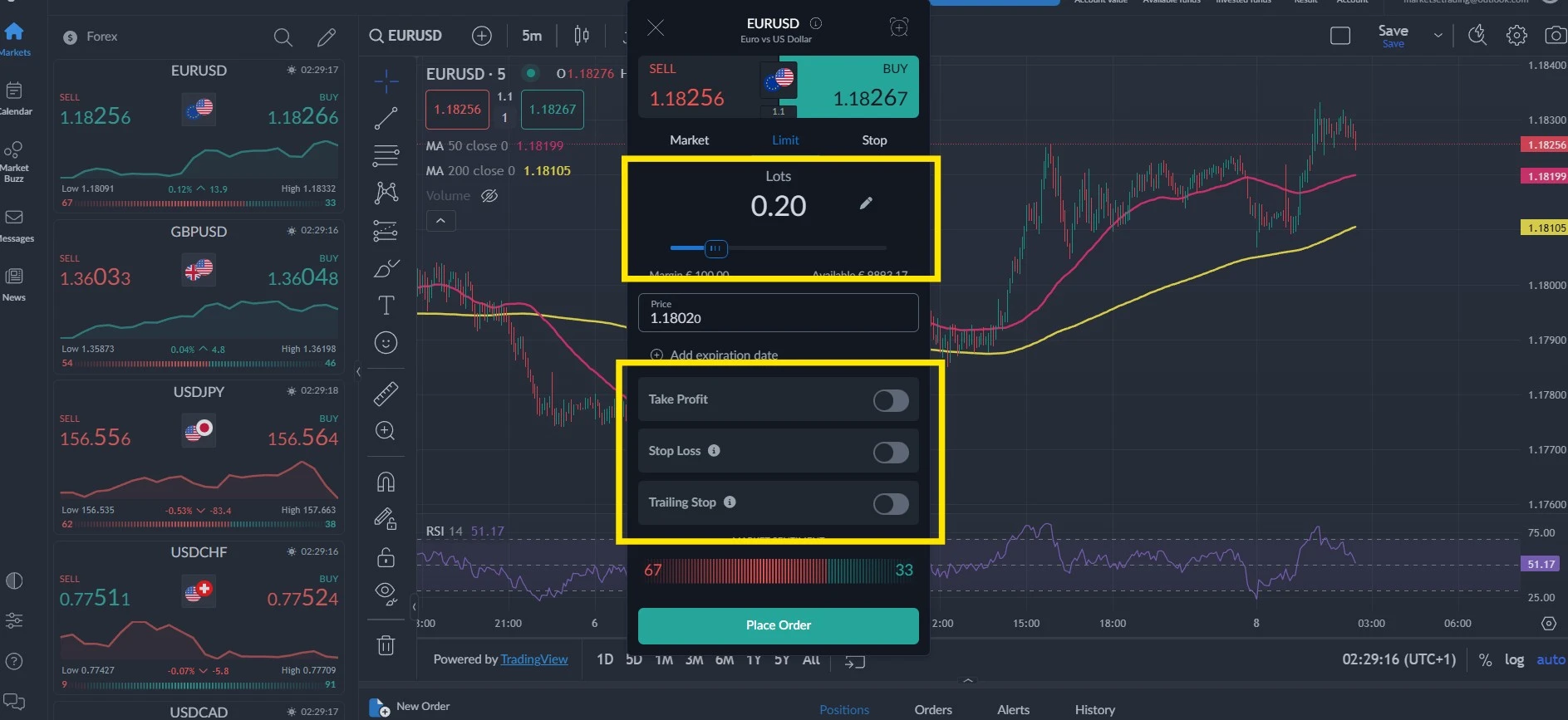Open the 5m timeframe dropdown
1568x720 pixels.
pos(532,36)
